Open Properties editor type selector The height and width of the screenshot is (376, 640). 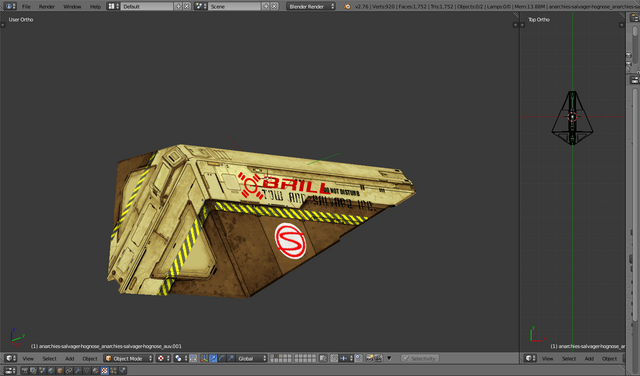pos(10,371)
